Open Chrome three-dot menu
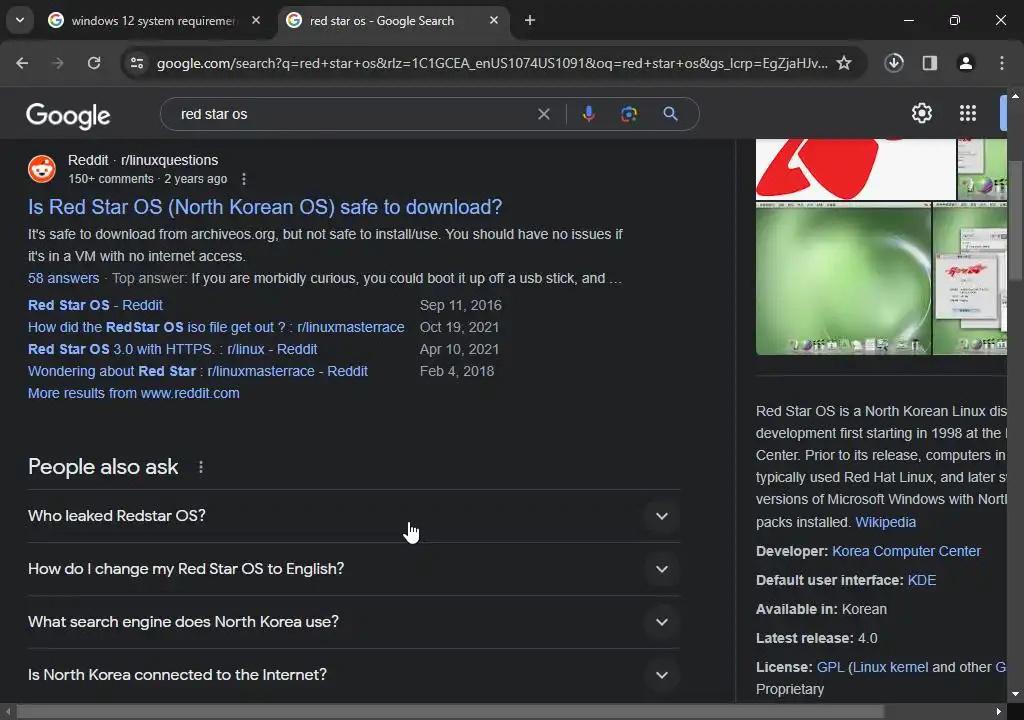This screenshot has height=720, width=1024. tap(1002, 63)
